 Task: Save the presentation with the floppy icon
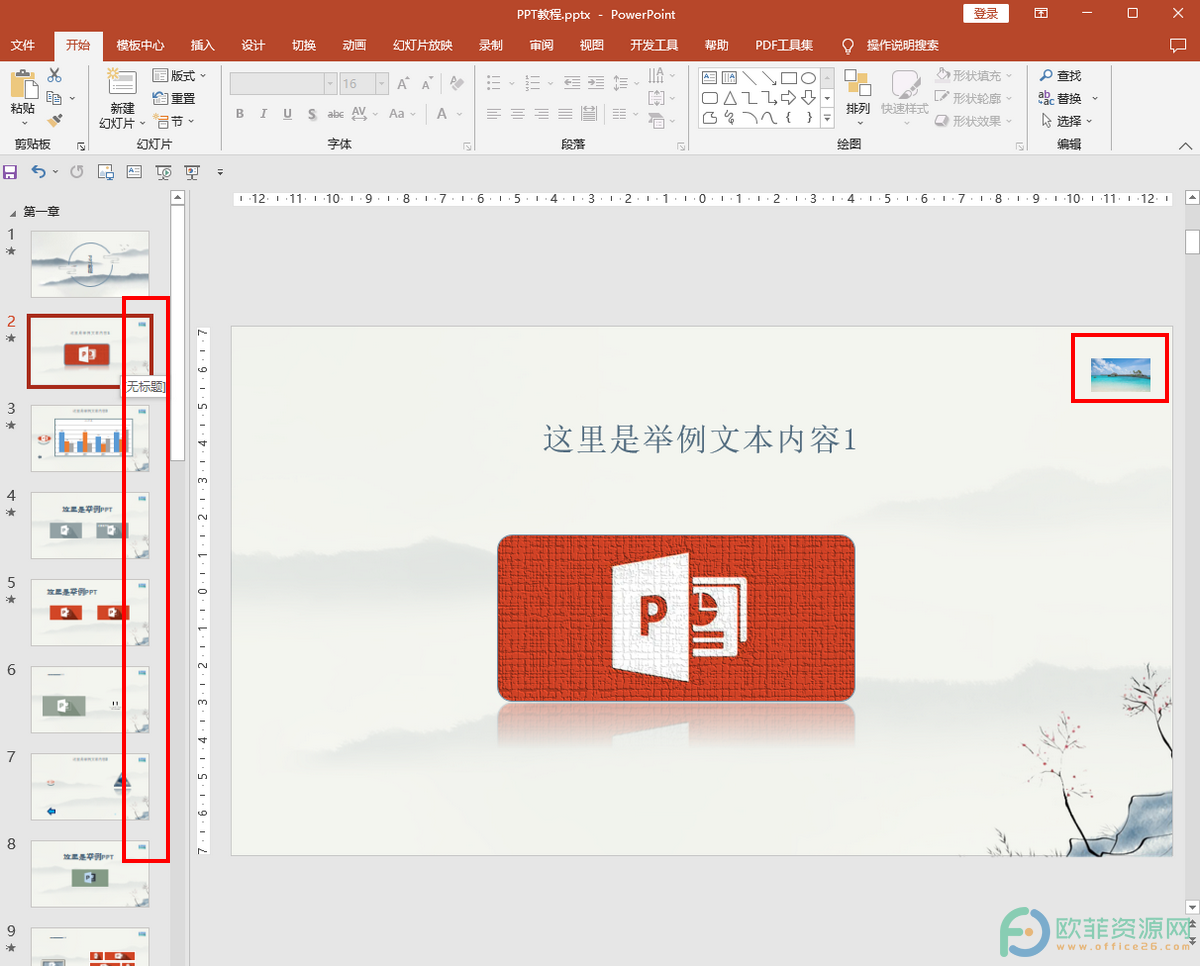11,172
